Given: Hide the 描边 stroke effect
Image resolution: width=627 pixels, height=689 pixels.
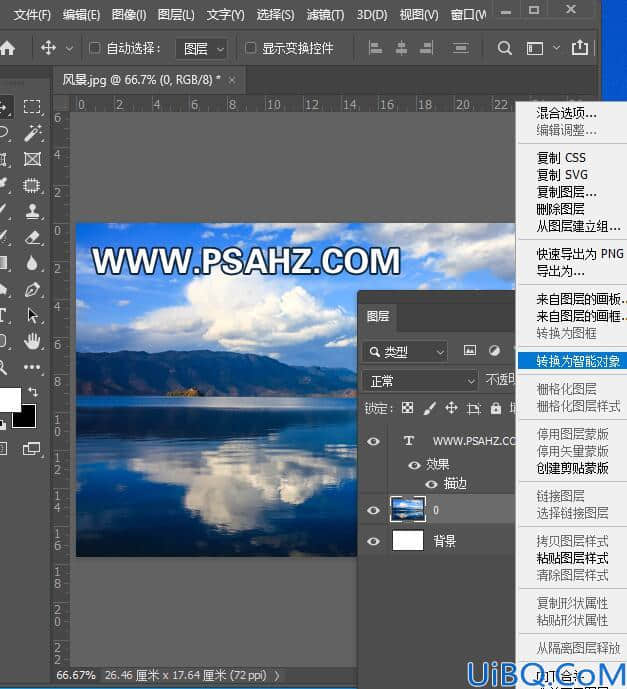Looking at the screenshot, I should click(x=431, y=484).
